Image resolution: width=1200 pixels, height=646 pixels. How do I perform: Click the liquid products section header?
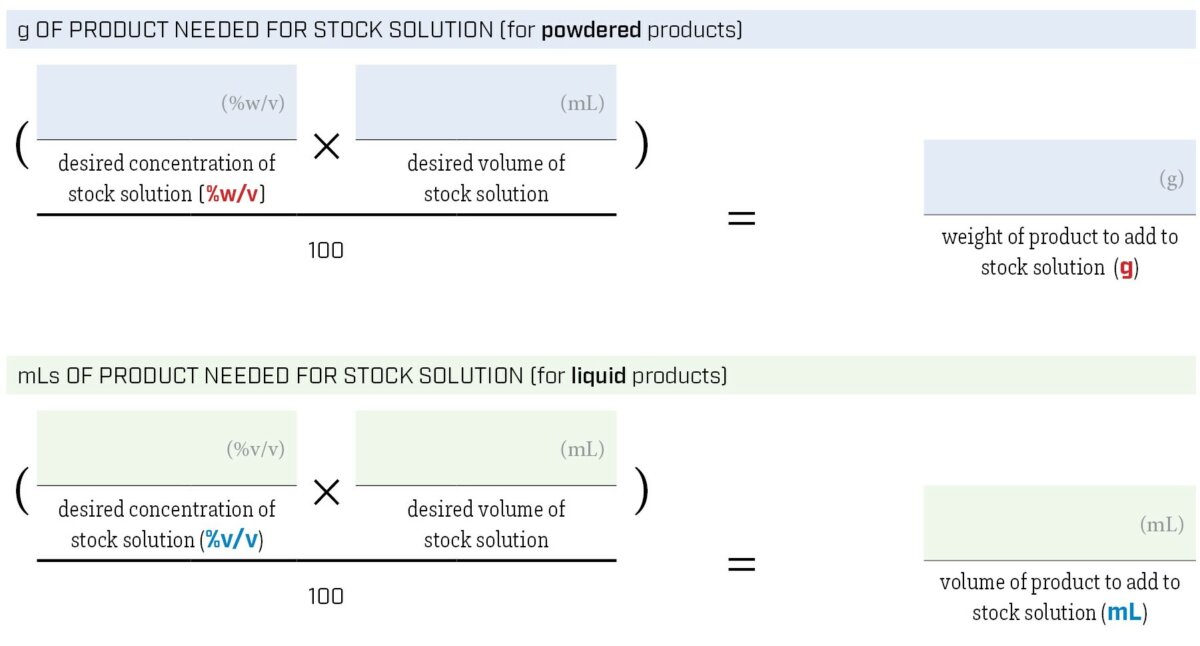600,376
